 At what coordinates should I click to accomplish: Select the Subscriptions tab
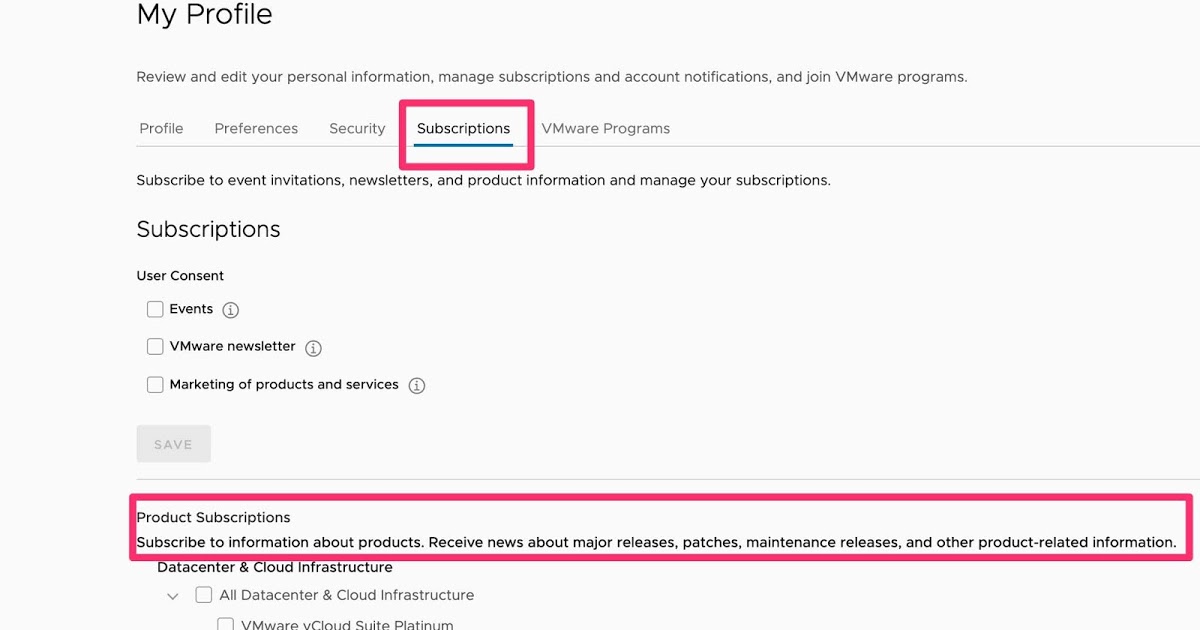click(463, 128)
